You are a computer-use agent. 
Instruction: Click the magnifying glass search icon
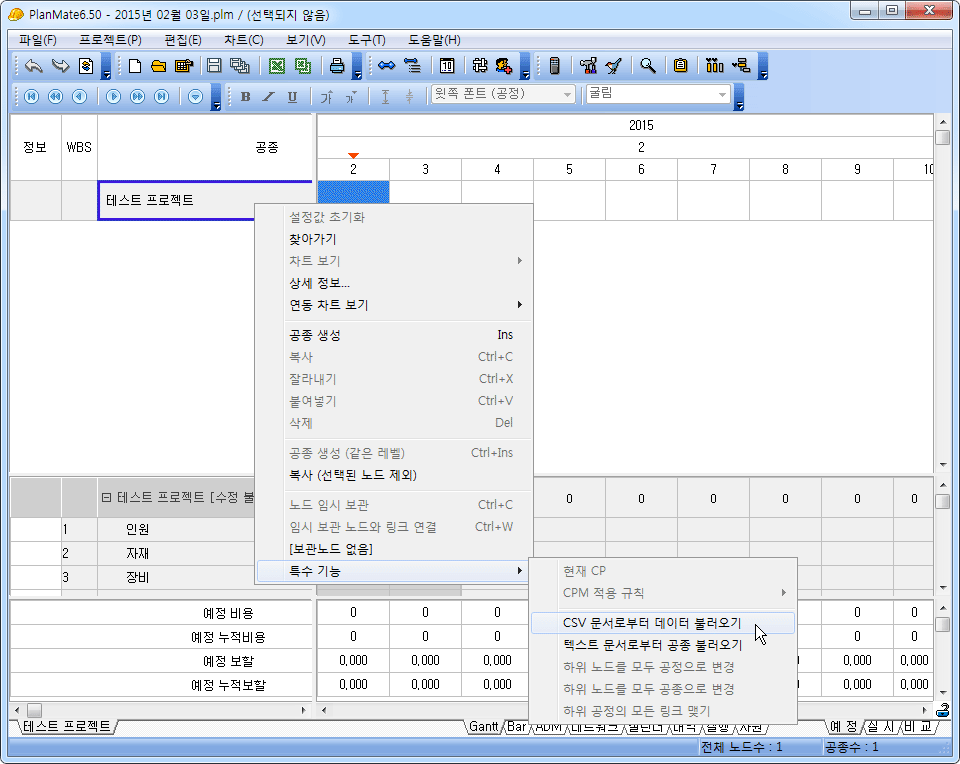[648, 66]
